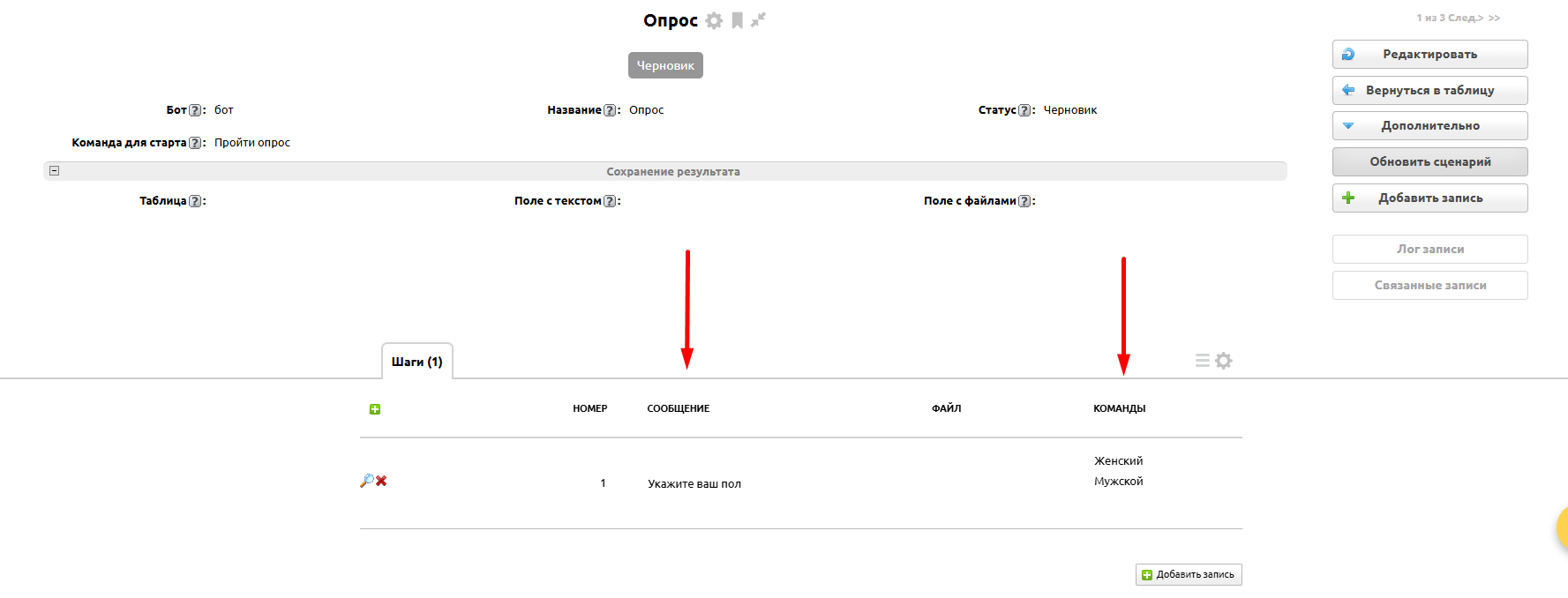Click the bookmark icon beside Опрос title
Viewport: 1568px width, 598px height.
pos(738,20)
